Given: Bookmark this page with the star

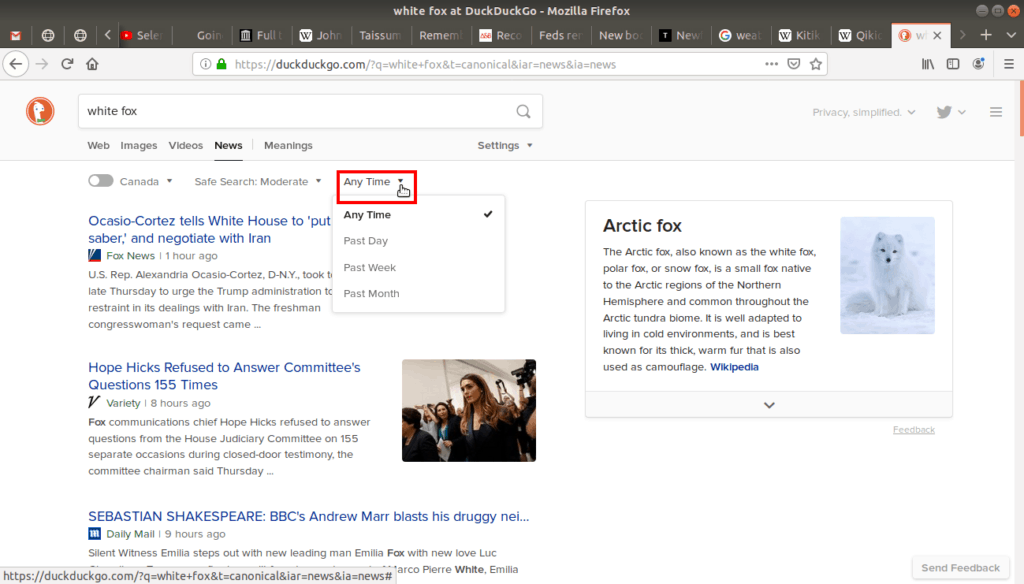Looking at the screenshot, I should [816, 64].
